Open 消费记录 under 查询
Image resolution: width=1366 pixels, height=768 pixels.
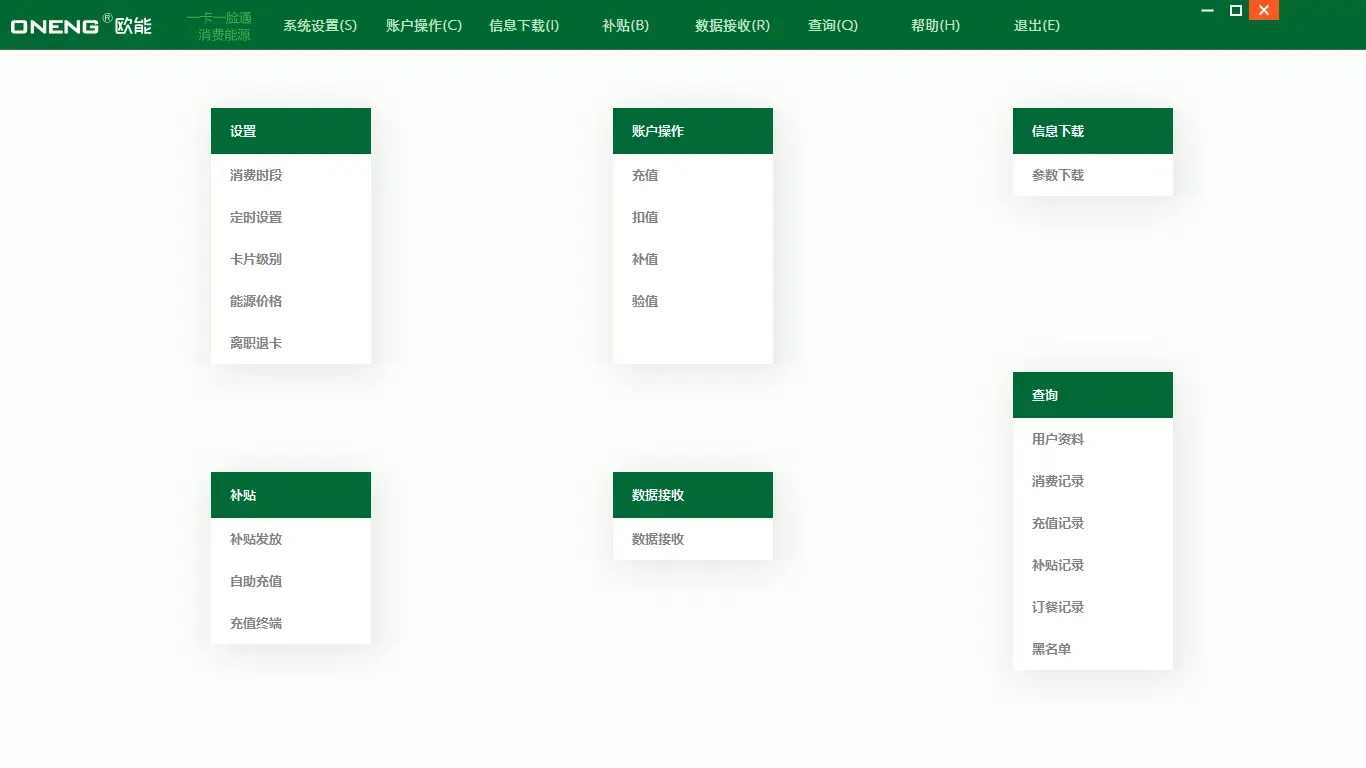coord(1057,481)
